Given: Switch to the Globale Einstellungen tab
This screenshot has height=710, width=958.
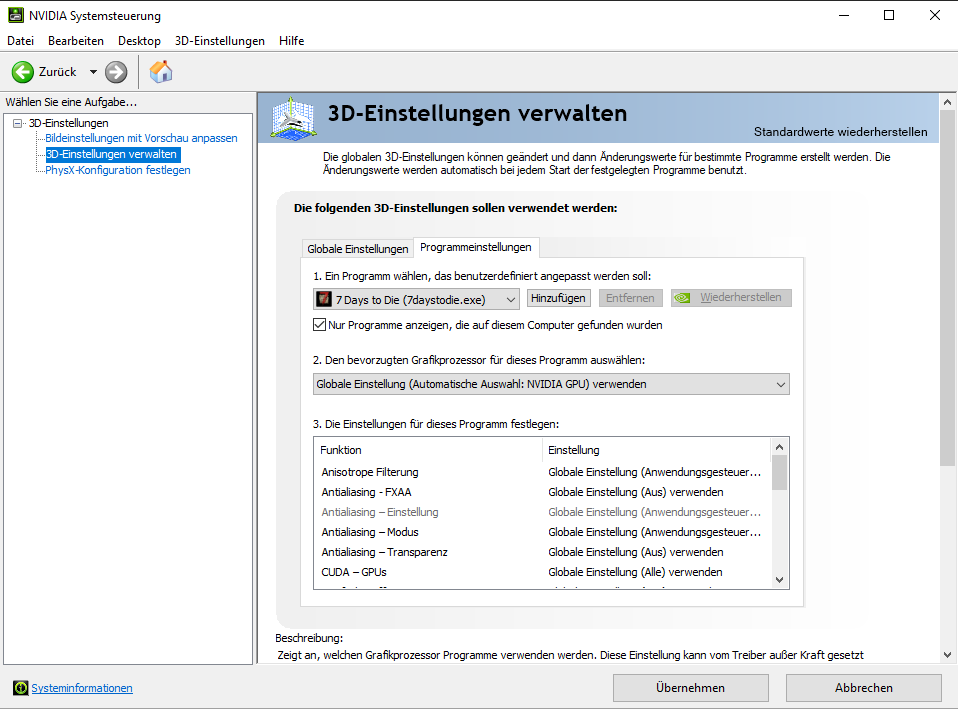Looking at the screenshot, I should [357, 249].
